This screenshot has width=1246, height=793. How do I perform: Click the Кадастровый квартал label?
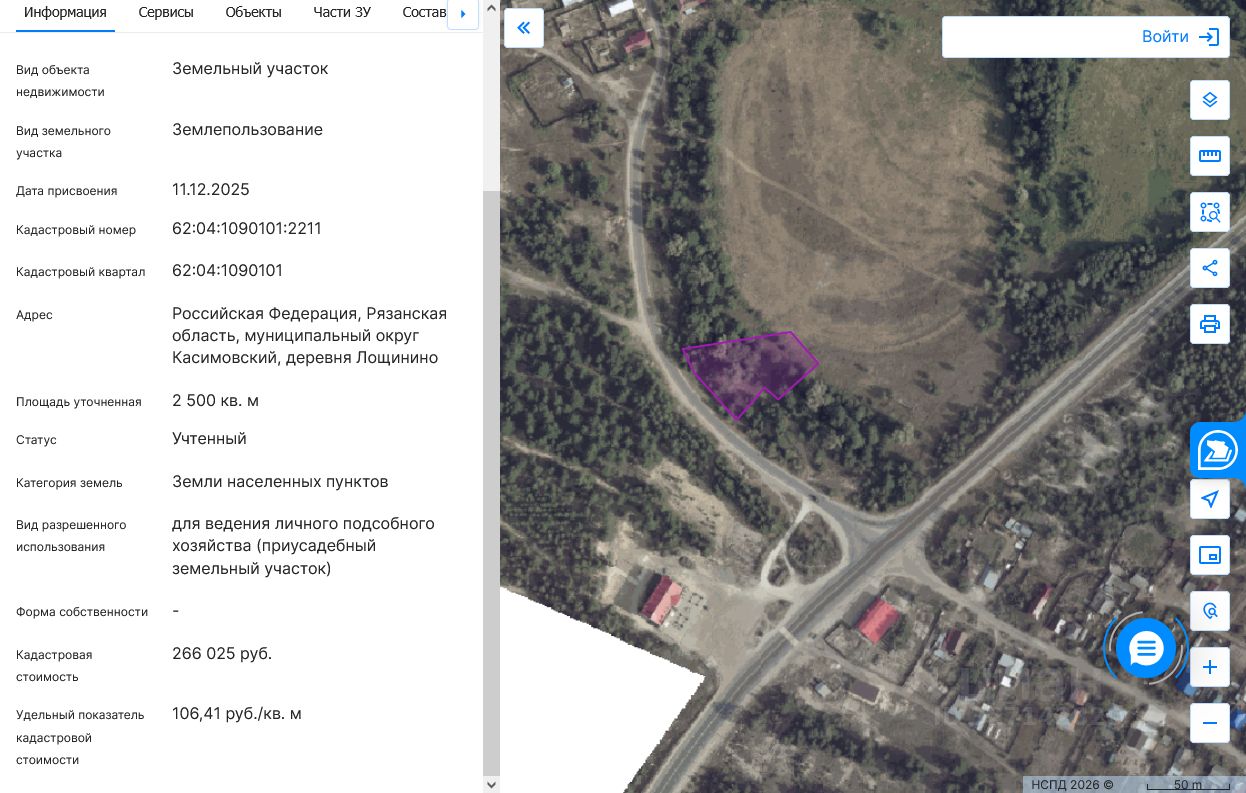[81, 272]
